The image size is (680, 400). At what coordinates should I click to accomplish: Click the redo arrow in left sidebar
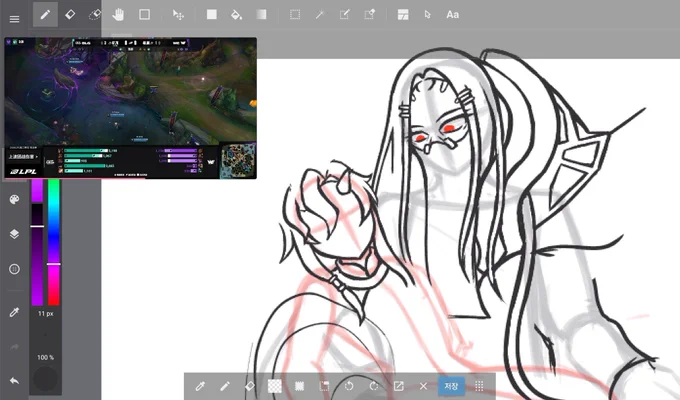14,347
